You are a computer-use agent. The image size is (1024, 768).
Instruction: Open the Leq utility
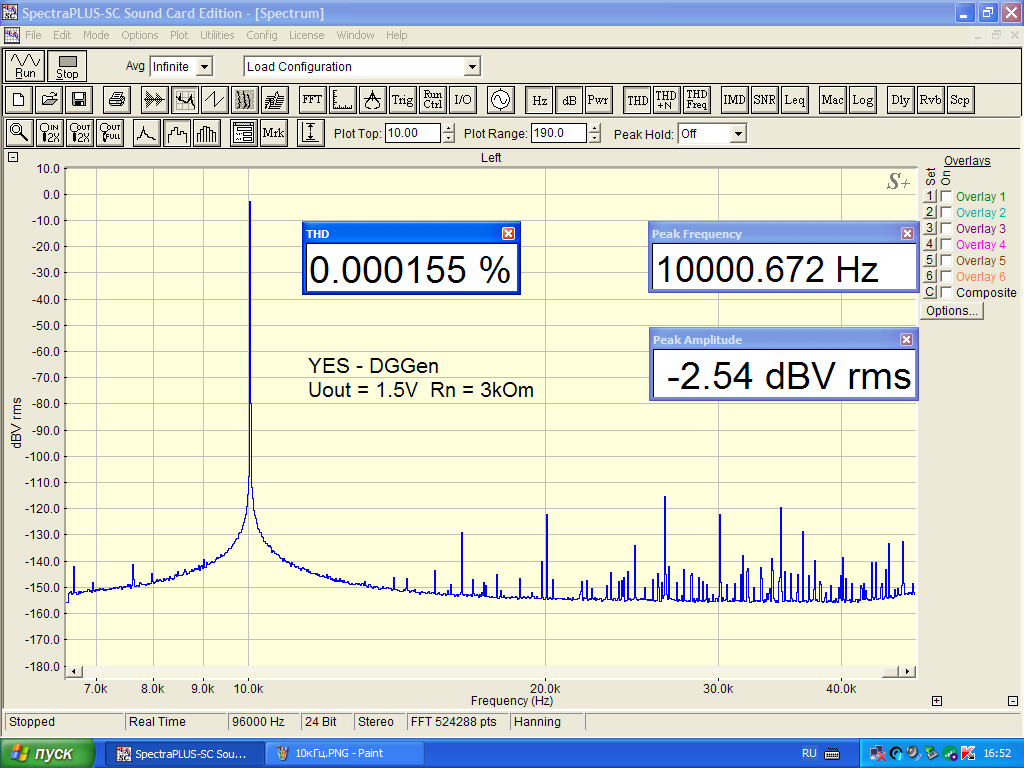pos(795,100)
